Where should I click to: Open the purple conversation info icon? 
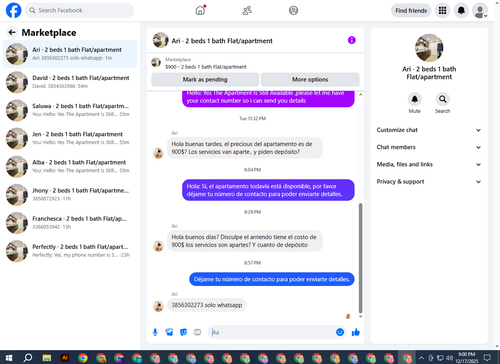[x=352, y=40]
